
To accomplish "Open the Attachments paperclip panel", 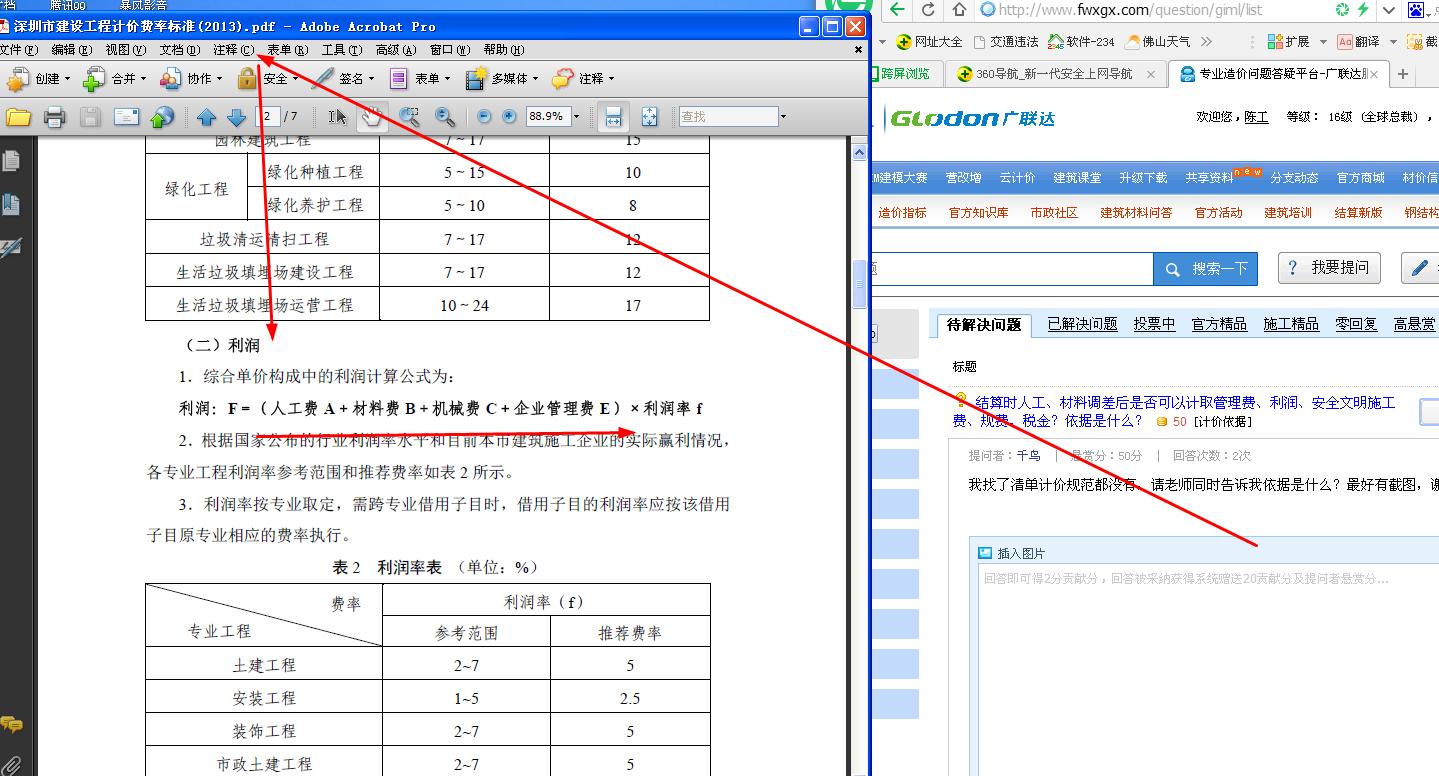I will coord(12,765).
